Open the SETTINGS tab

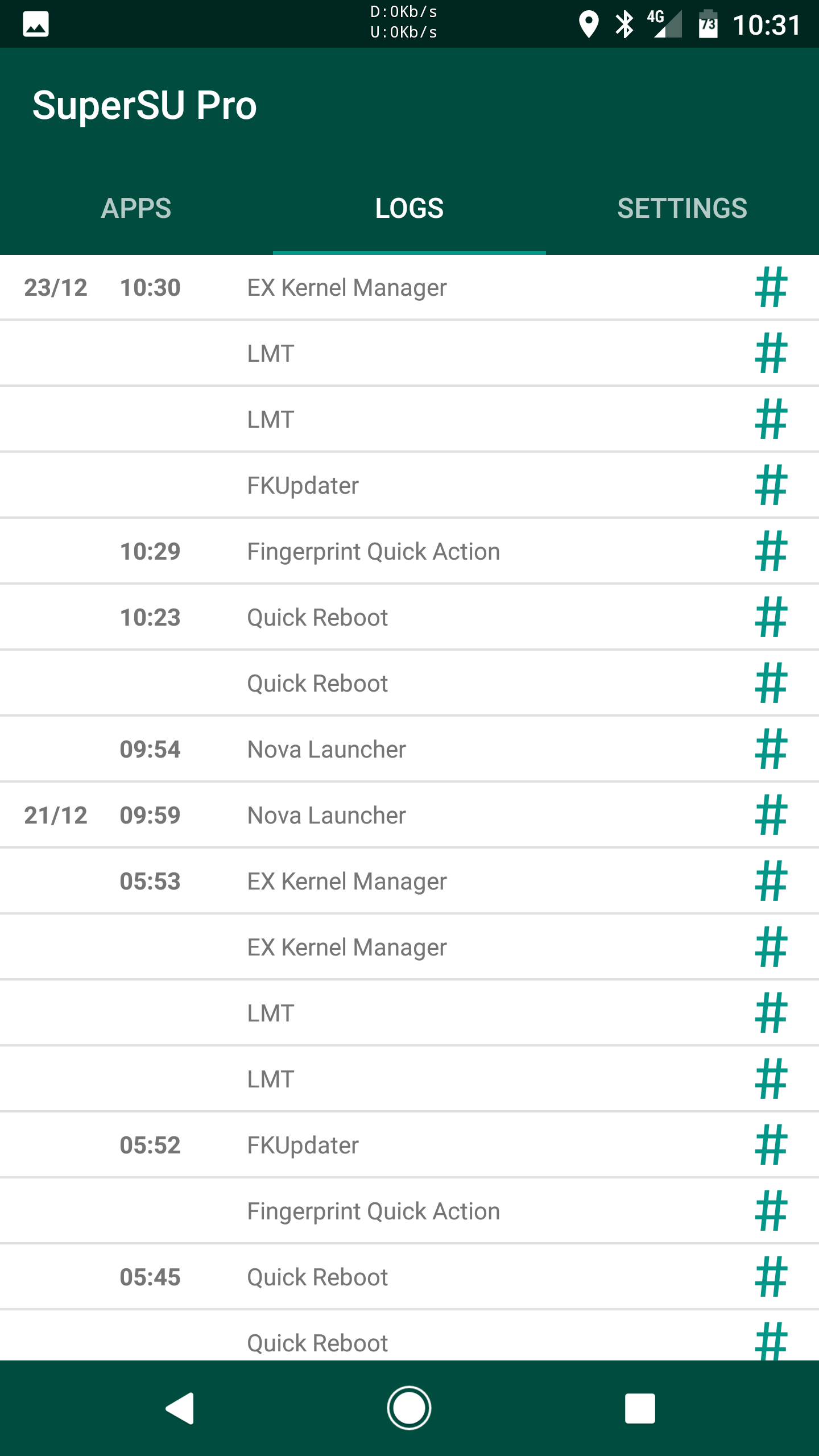[682, 208]
